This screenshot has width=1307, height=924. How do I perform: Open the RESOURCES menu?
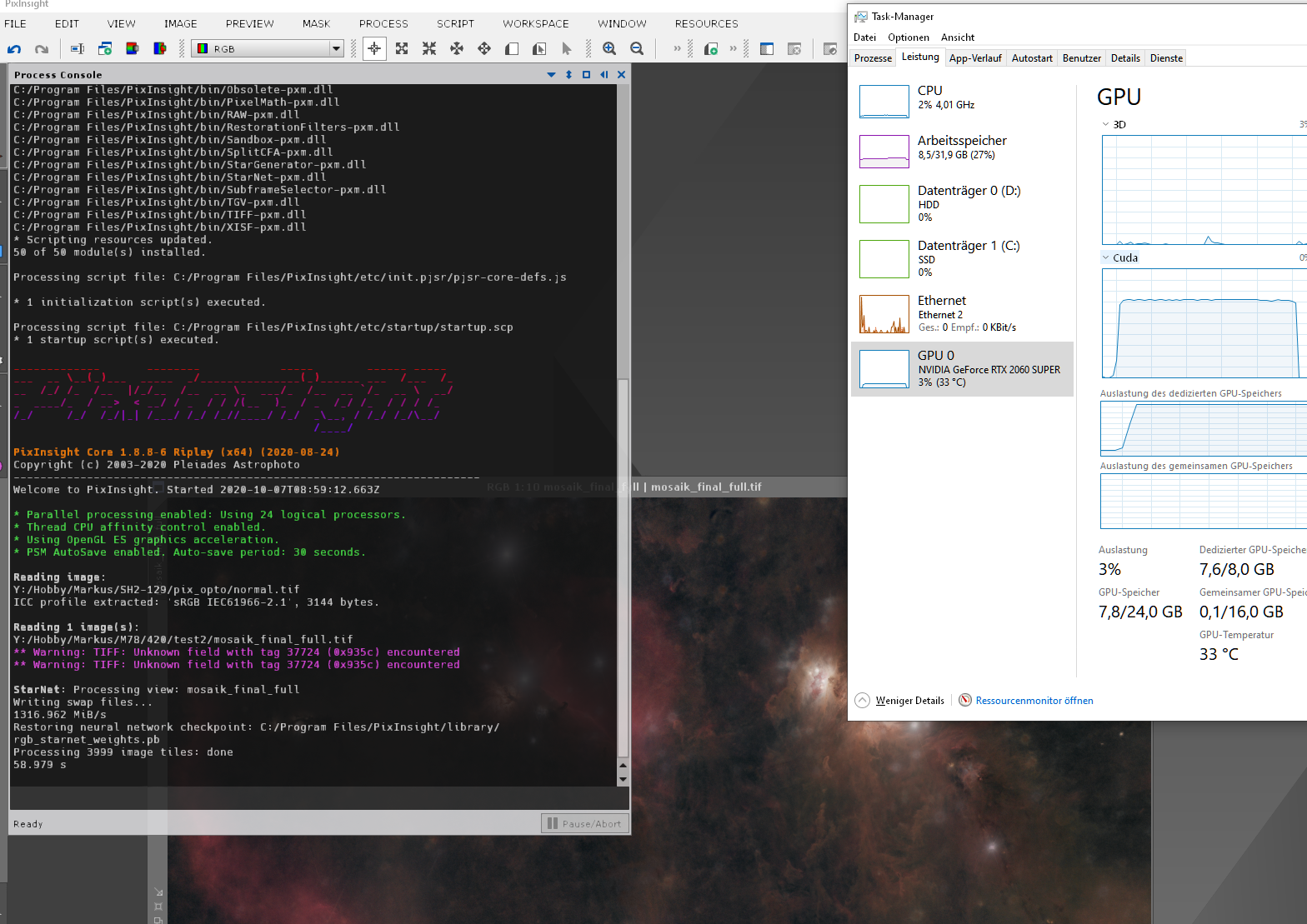[x=706, y=23]
